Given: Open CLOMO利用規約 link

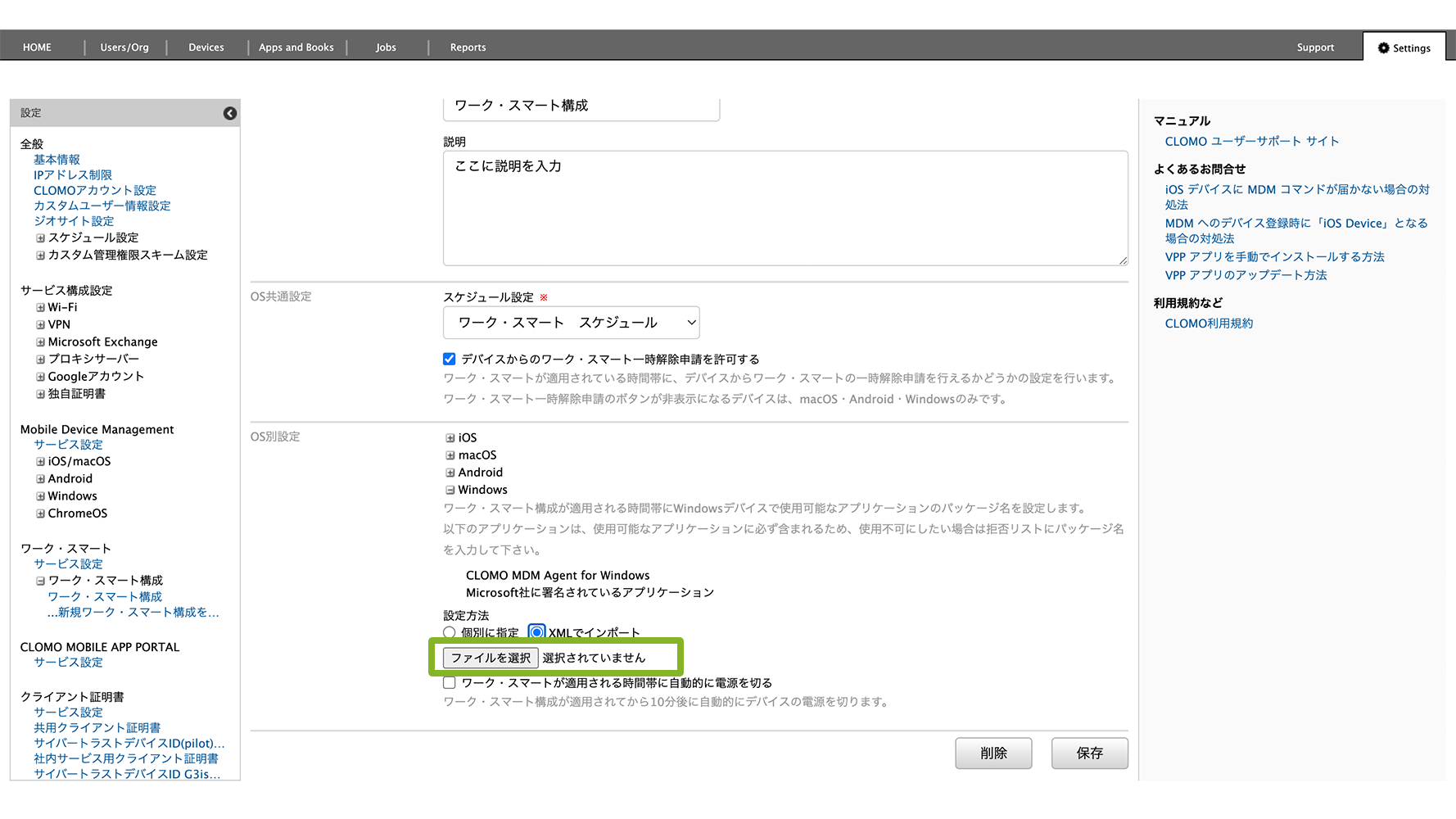Looking at the screenshot, I should (1209, 324).
